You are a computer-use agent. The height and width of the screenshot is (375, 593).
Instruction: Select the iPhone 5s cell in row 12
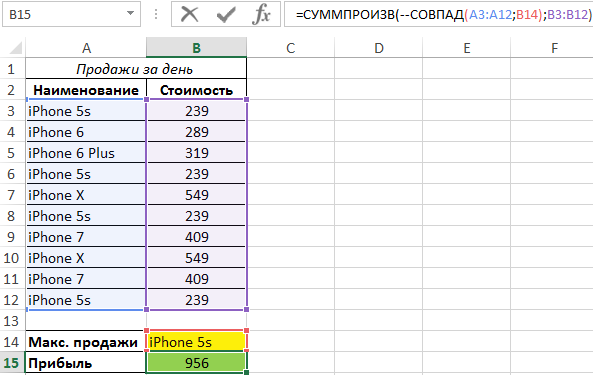86,300
